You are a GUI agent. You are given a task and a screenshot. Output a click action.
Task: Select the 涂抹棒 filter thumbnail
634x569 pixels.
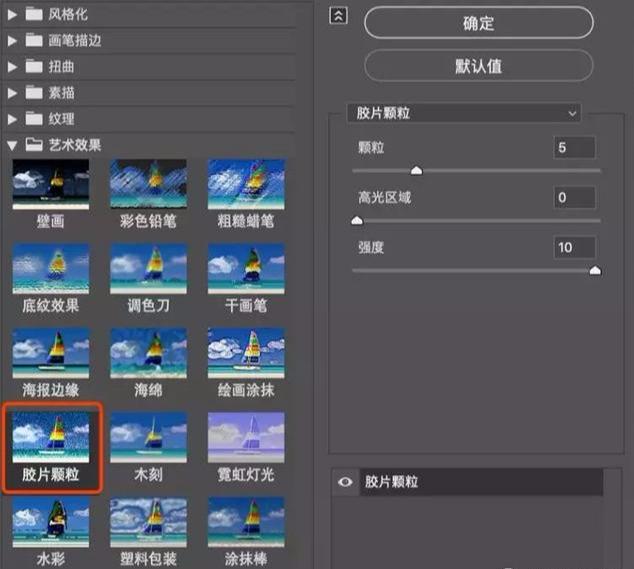pos(246,522)
